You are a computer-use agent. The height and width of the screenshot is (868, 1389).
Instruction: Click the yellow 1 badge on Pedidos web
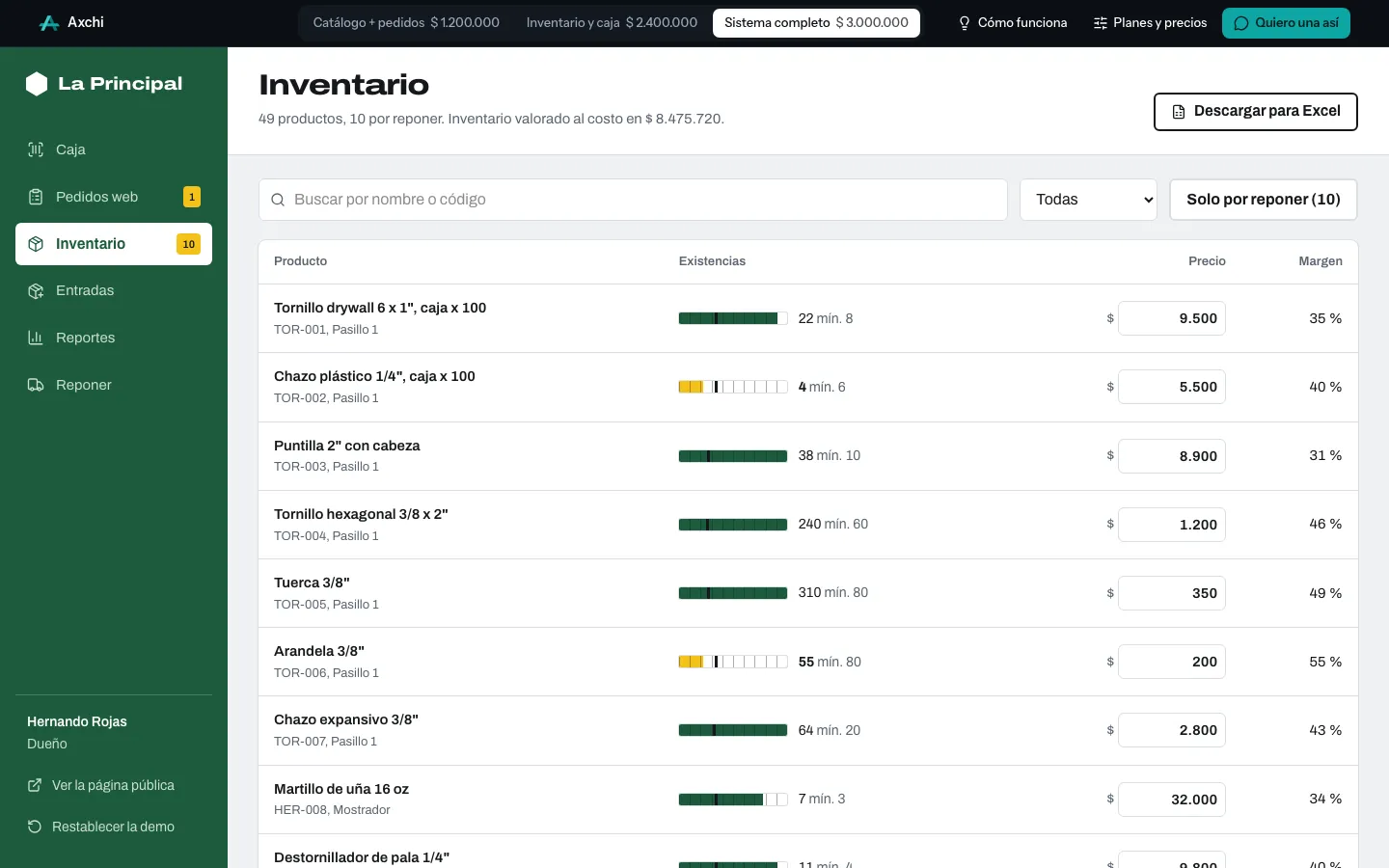[192, 197]
